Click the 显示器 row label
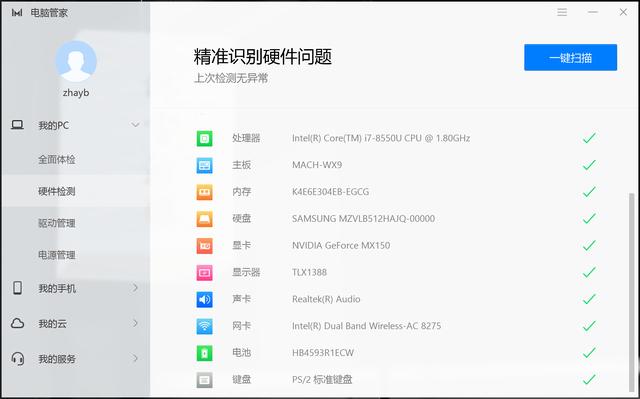640x399 pixels. [x=246, y=272]
